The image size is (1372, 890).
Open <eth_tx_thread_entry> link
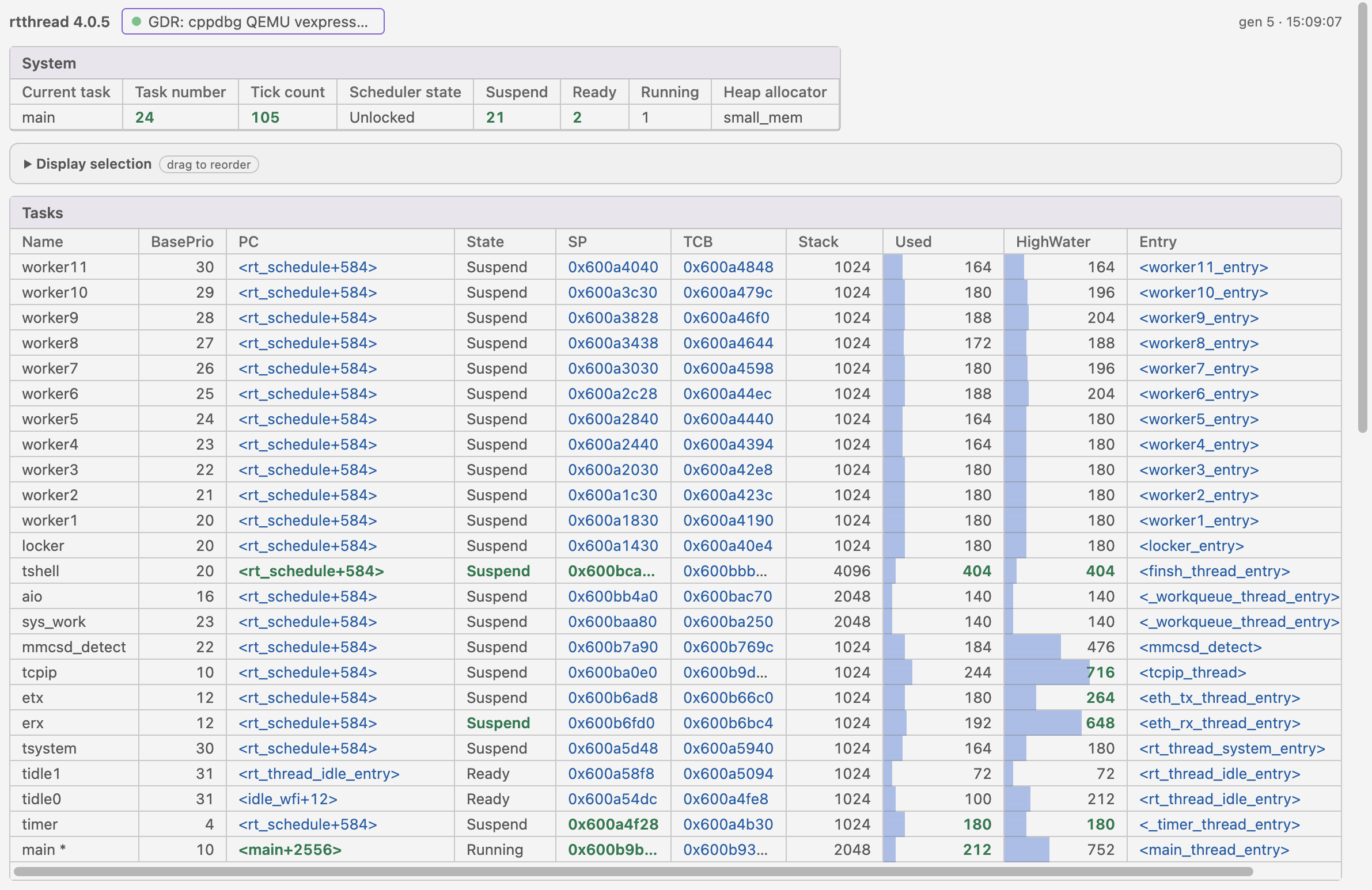(1219, 698)
